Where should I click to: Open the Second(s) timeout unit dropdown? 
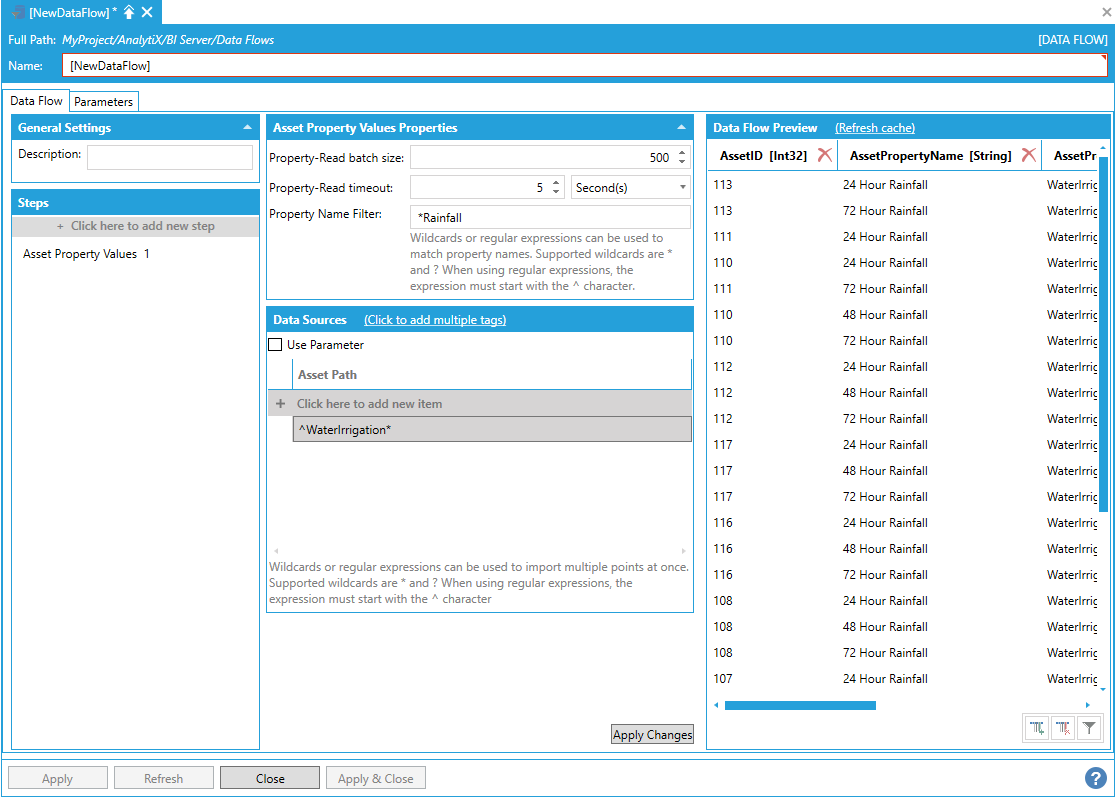[x=630, y=188]
